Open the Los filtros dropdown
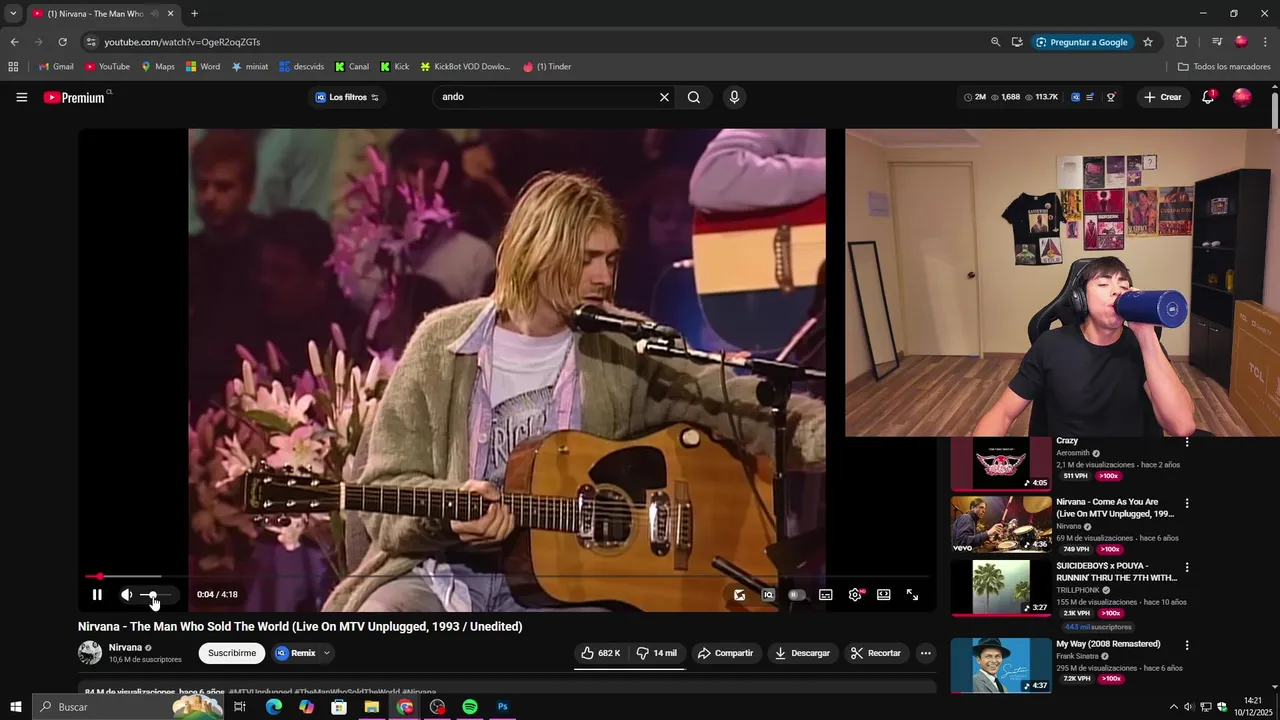The image size is (1280, 720). (347, 97)
